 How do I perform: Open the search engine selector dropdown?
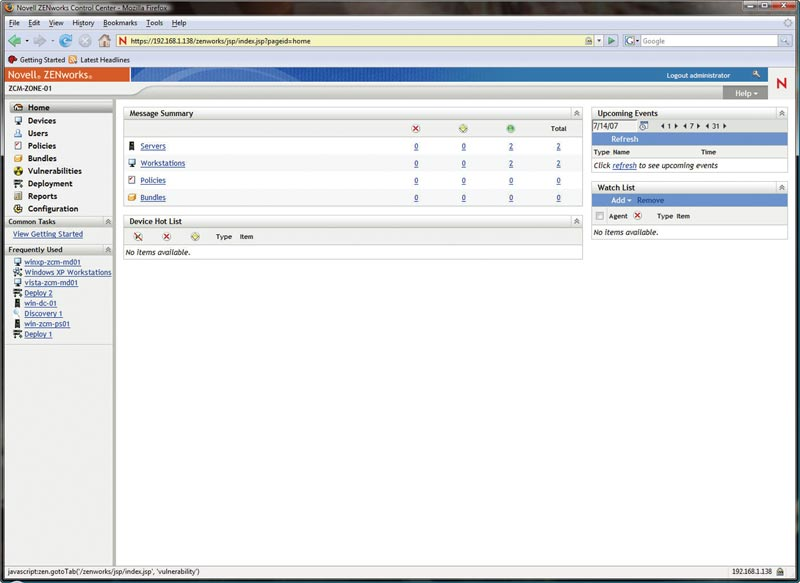[632, 41]
